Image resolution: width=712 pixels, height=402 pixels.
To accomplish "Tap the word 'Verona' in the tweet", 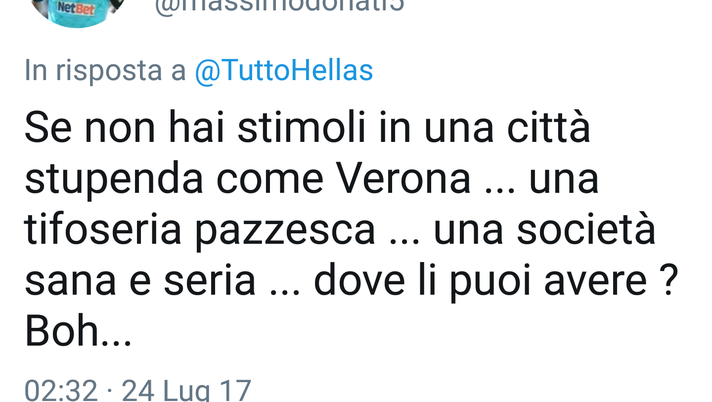I will [404, 179].
